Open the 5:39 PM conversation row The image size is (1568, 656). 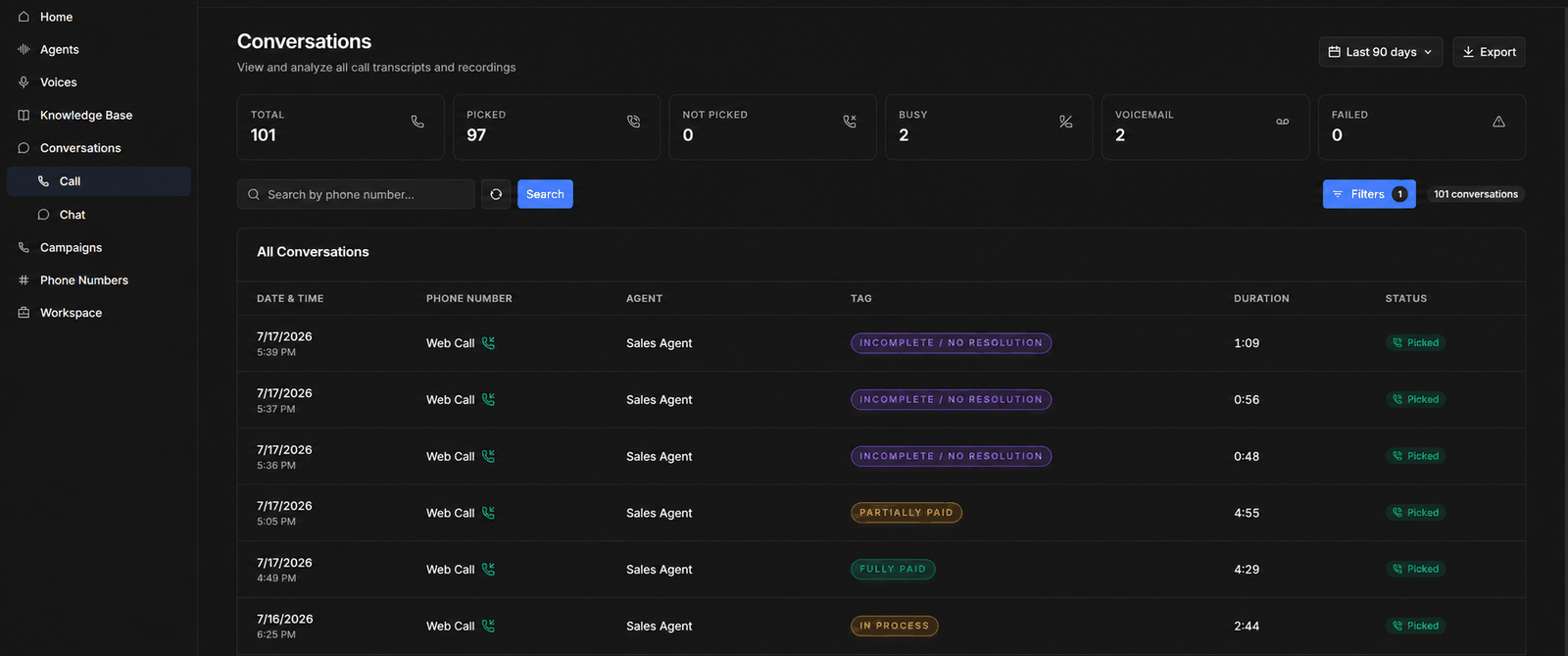[x=881, y=343]
